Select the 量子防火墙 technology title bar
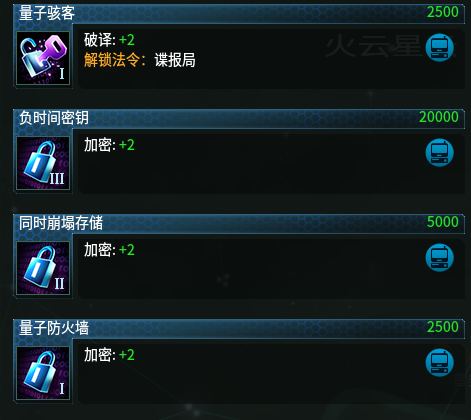Viewport: 471px width, 420px height. click(x=239, y=328)
